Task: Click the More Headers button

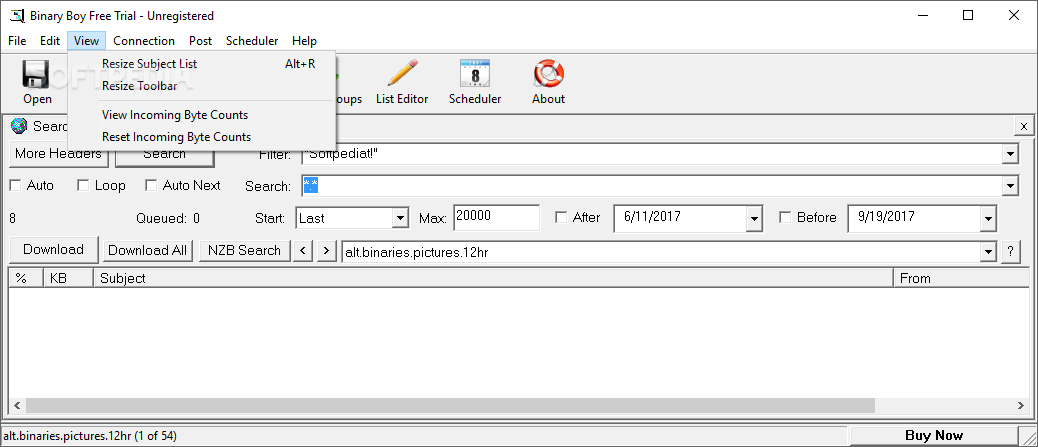Action: coord(58,154)
